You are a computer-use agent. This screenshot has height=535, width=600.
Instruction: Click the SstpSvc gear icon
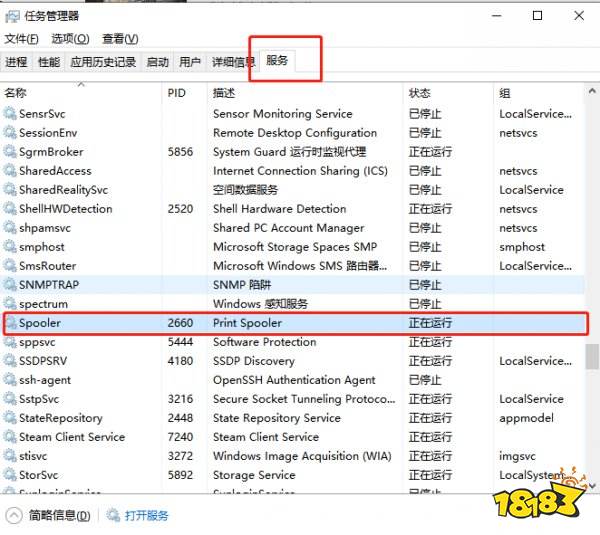(x=10, y=399)
